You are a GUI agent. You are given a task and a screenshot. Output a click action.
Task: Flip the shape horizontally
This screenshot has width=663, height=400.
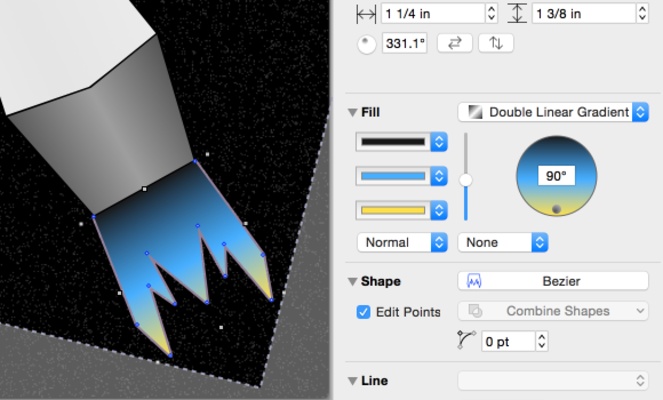click(x=455, y=43)
